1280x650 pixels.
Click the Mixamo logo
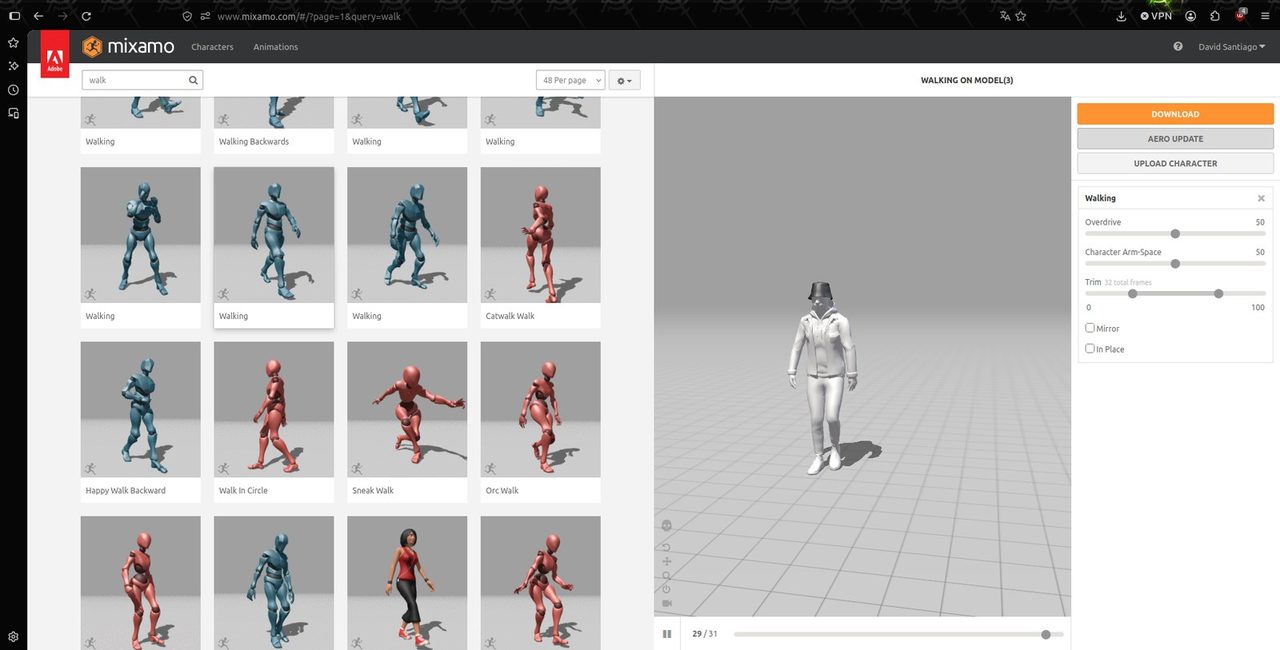[128, 46]
